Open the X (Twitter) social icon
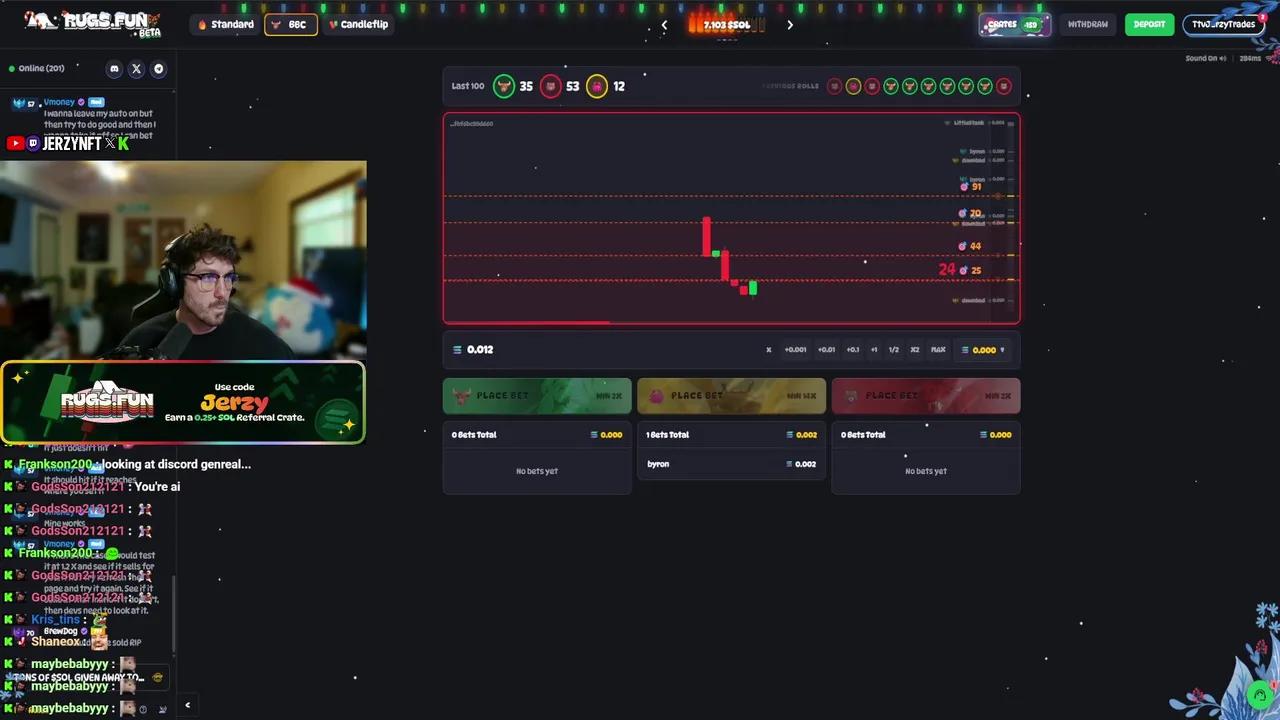Viewport: 1280px width, 720px height. [136, 69]
